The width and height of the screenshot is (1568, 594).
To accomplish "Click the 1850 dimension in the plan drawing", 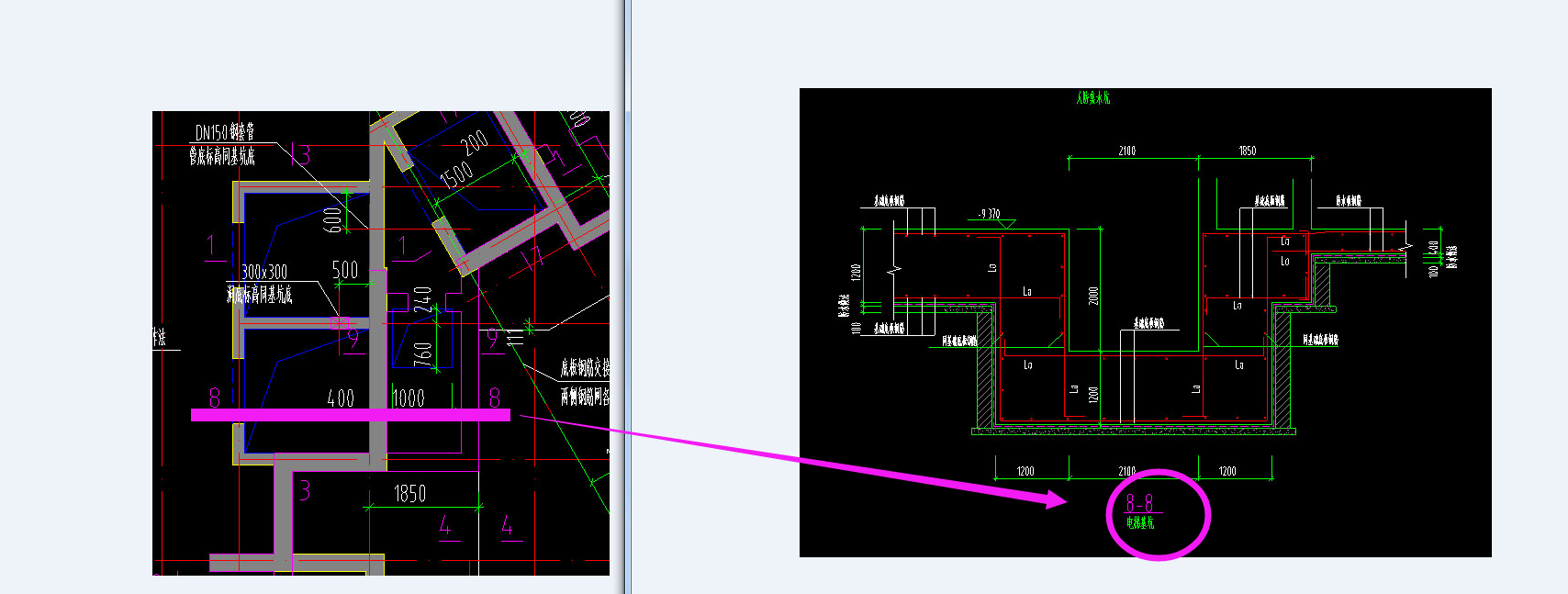I will point(410,494).
